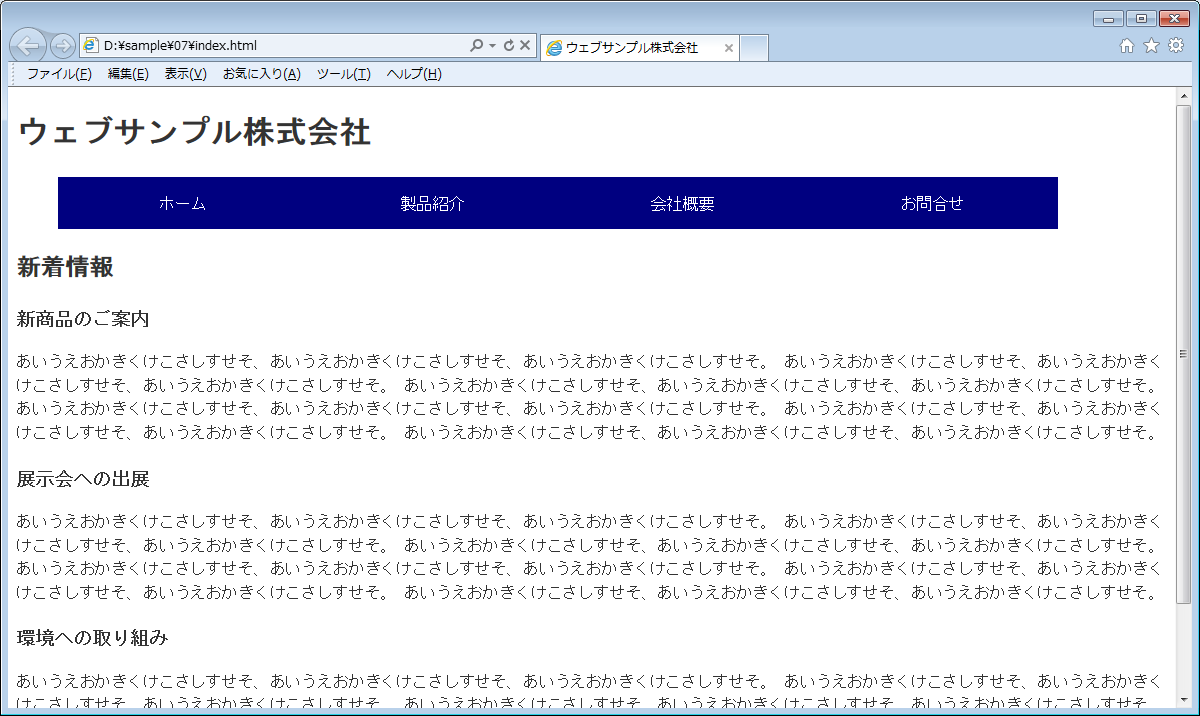This screenshot has height=716, width=1200.
Task: Open the 編集(E) menu
Action: click(128, 74)
